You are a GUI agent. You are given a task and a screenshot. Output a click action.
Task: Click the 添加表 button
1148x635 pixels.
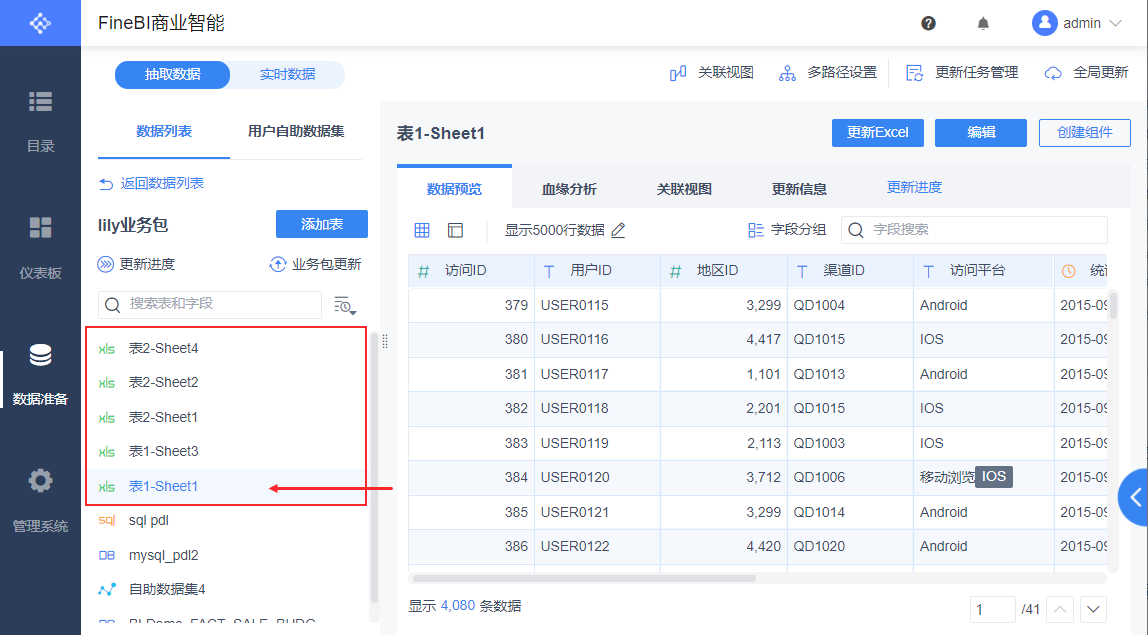(321, 224)
